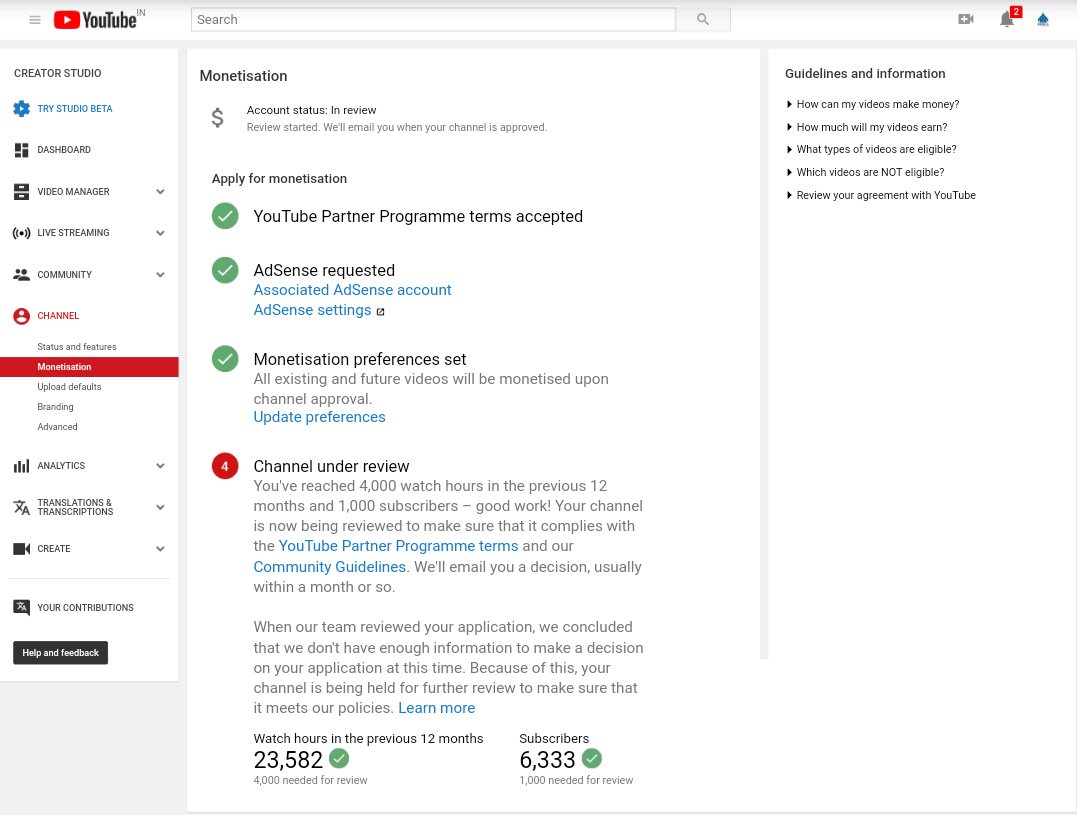This screenshot has height=815, width=1077.
Task: Expand the Community chevron
Action: click(x=160, y=275)
